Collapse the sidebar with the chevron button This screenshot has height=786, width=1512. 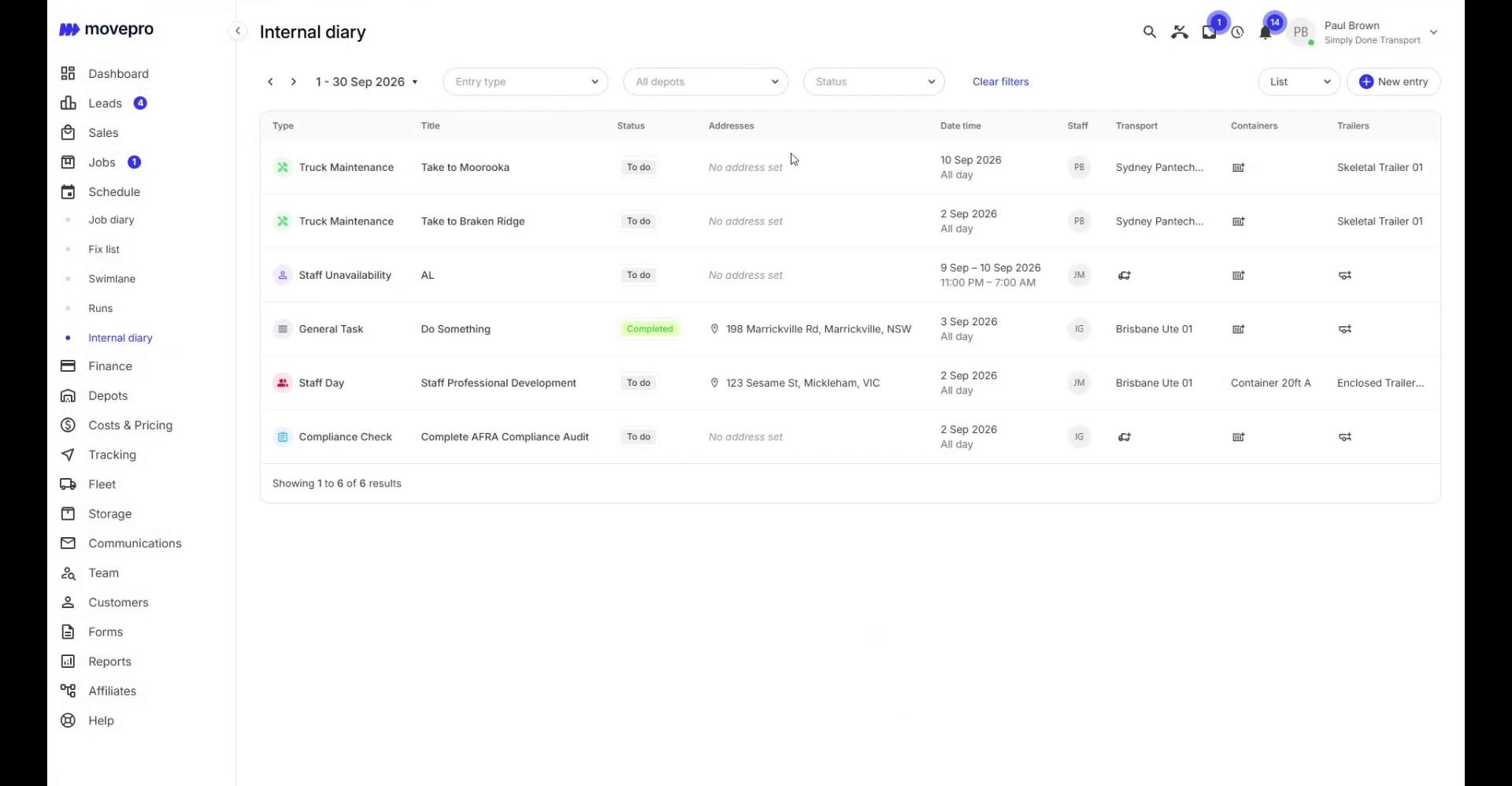[x=238, y=31]
